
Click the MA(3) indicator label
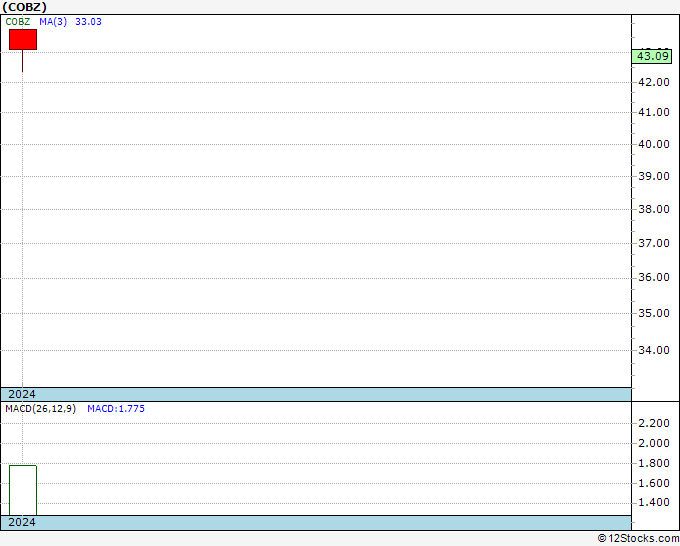pos(53,22)
